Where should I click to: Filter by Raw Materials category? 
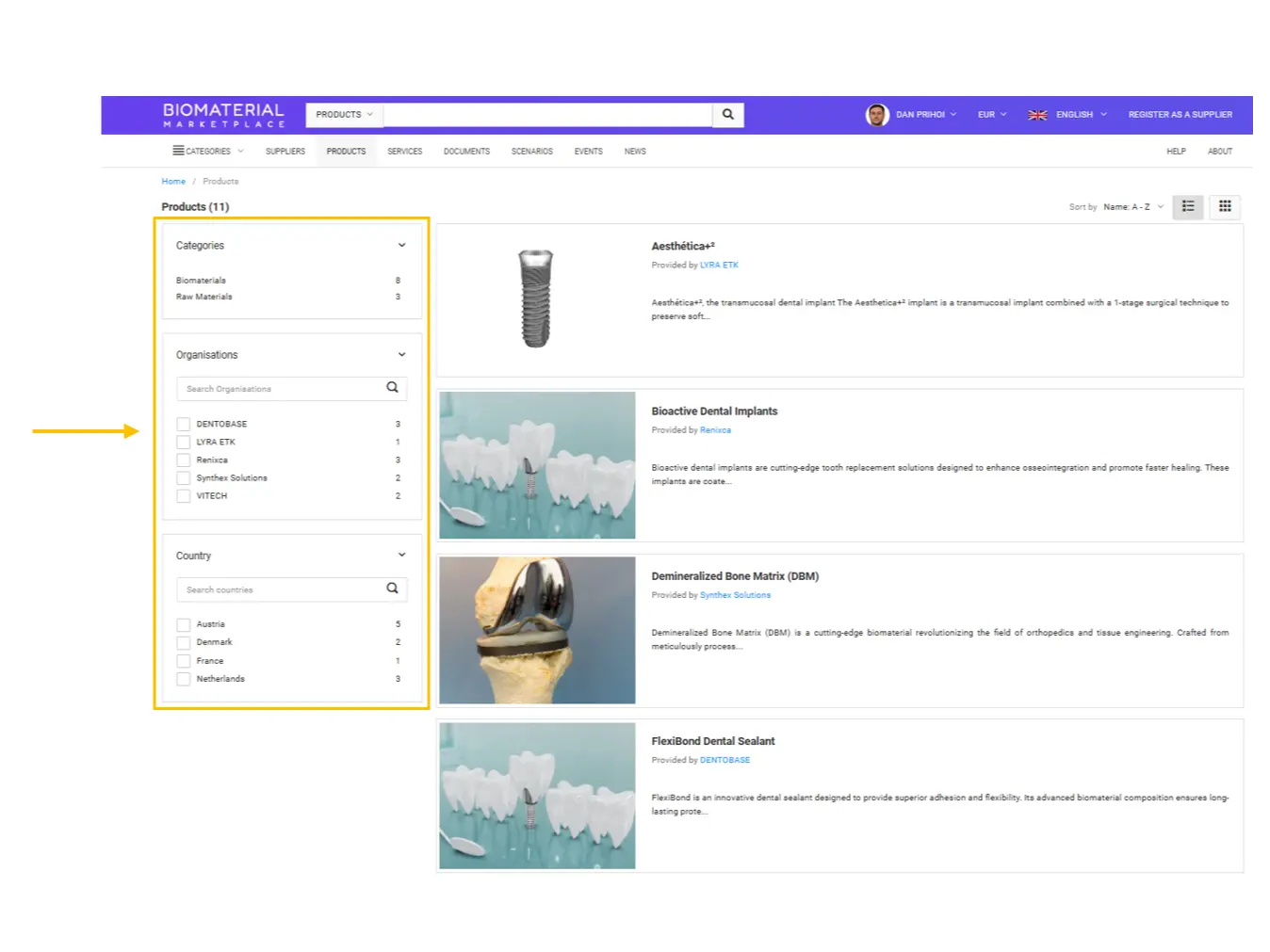204,297
